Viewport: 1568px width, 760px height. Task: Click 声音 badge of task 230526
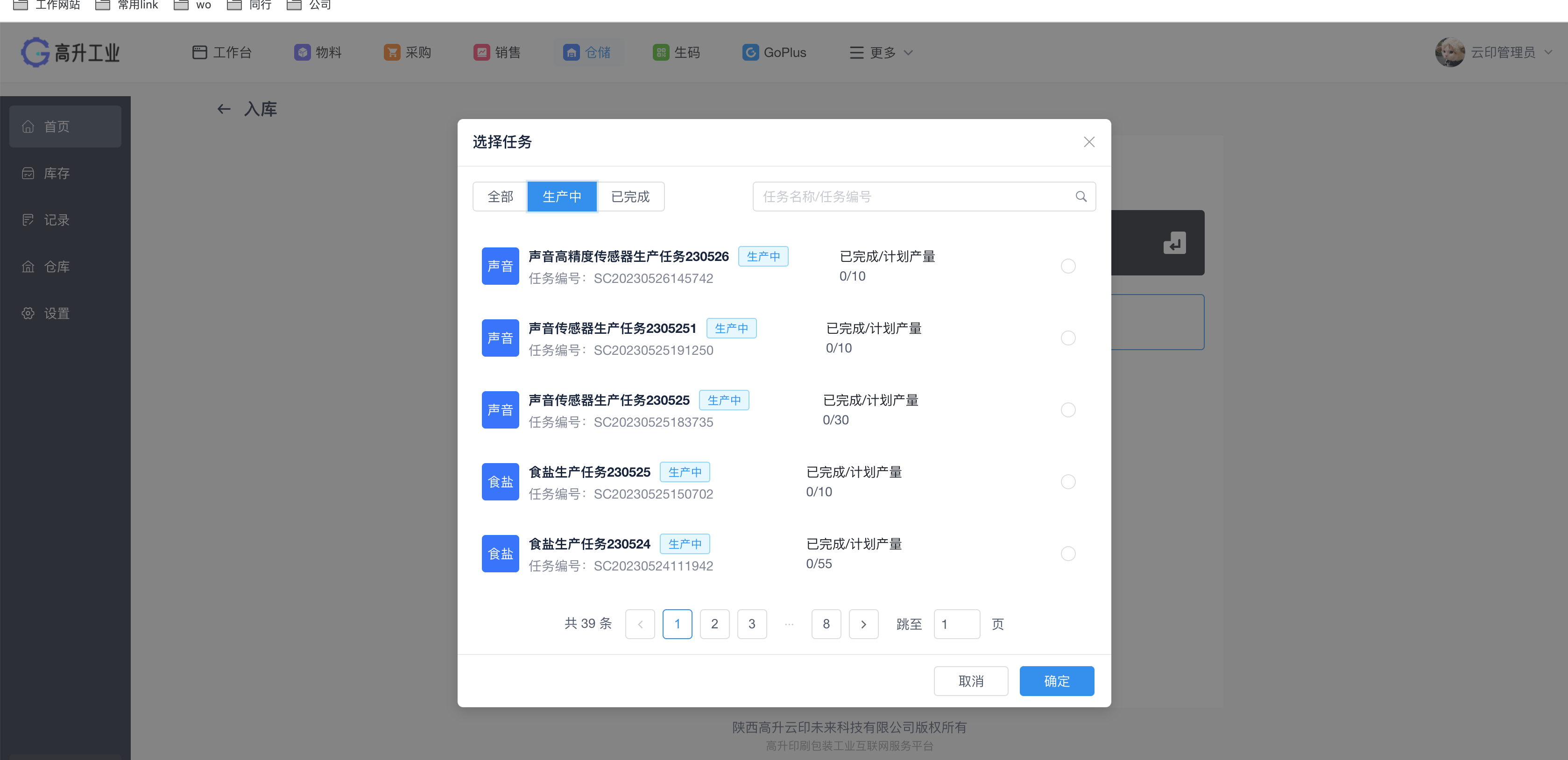[x=501, y=266]
